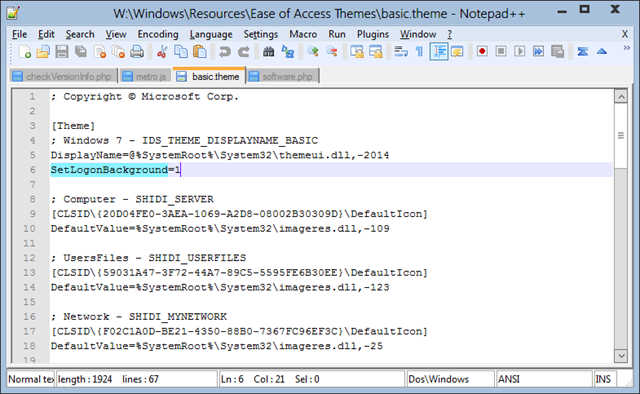640x394 pixels.
Task: Open the Plugins menu
Action: tap(373, 34)
